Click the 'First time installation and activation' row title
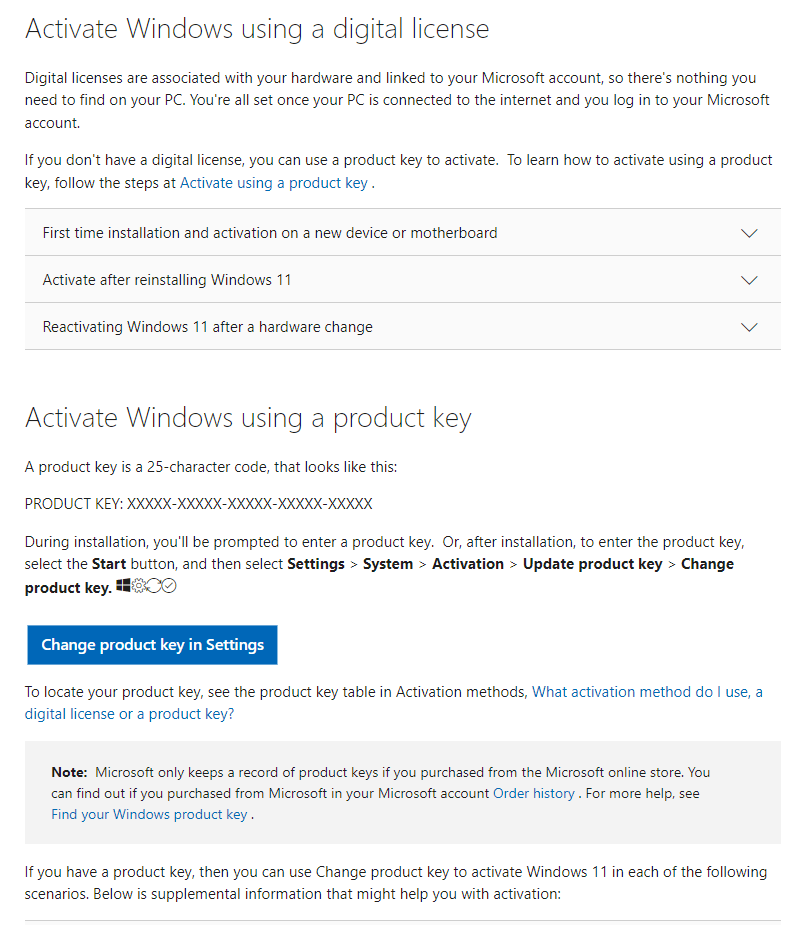Screen dimensions: 802x925 [x=270, y=233]
